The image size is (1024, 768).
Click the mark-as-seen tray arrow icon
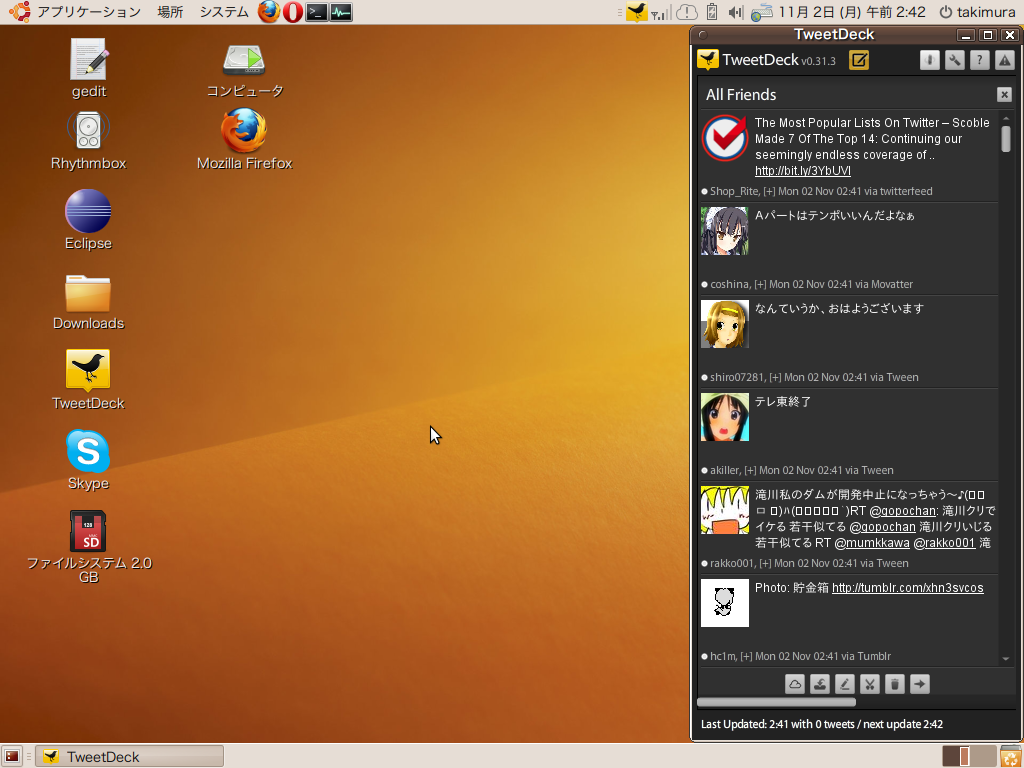[x=820, y=684]
